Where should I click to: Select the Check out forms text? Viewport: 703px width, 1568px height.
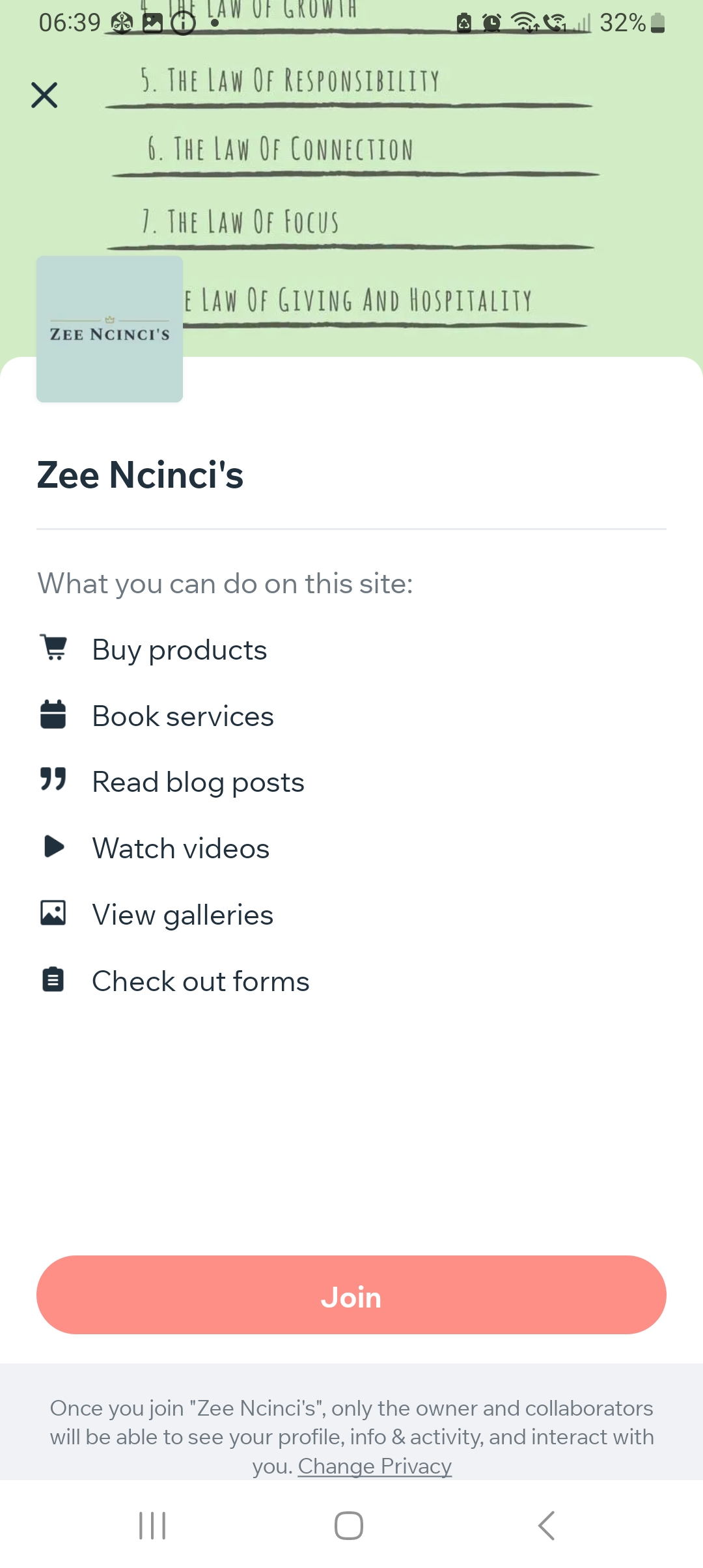click(x=200, y=981)
